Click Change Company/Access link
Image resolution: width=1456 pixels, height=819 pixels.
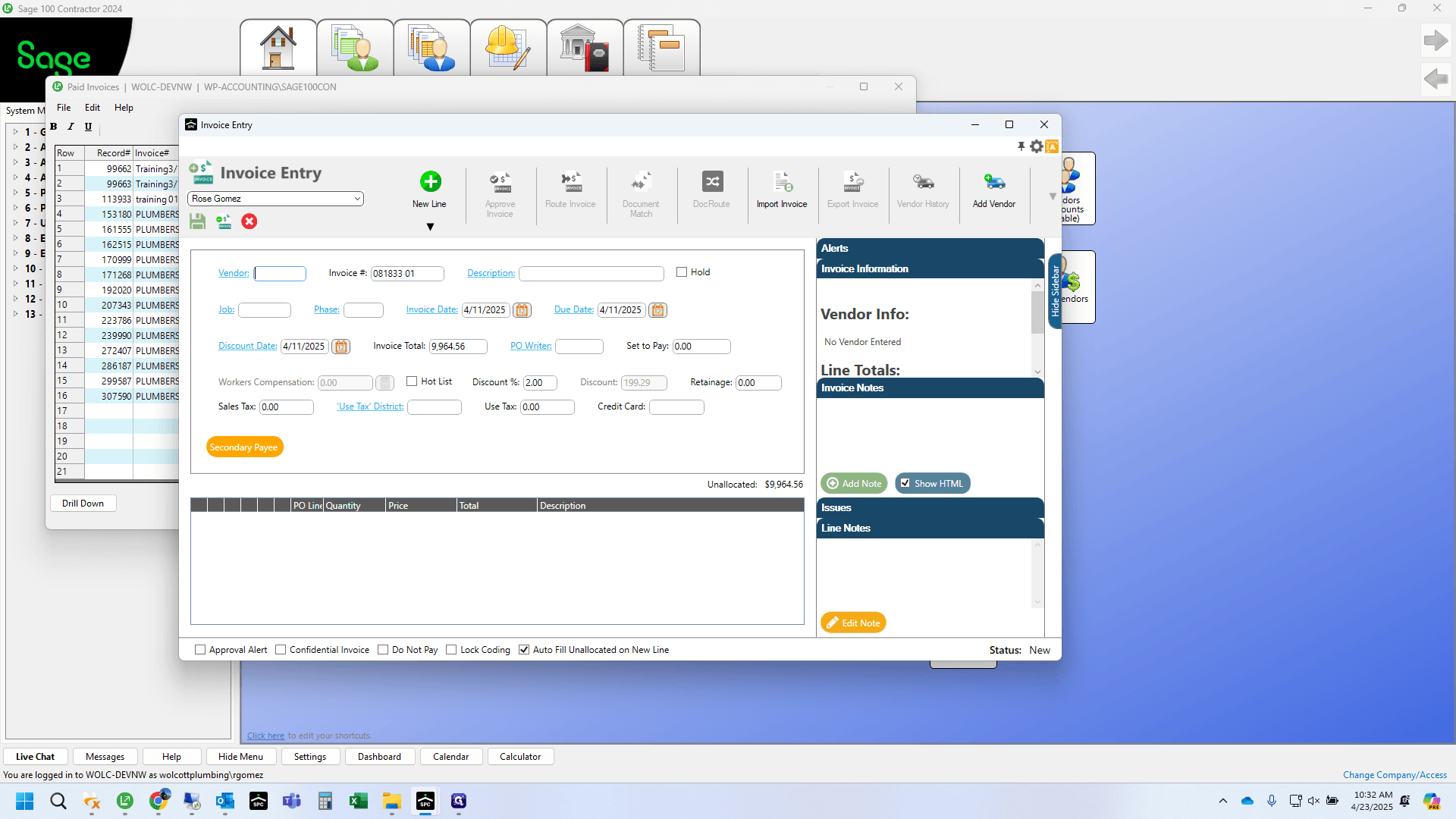point(1395,775)
